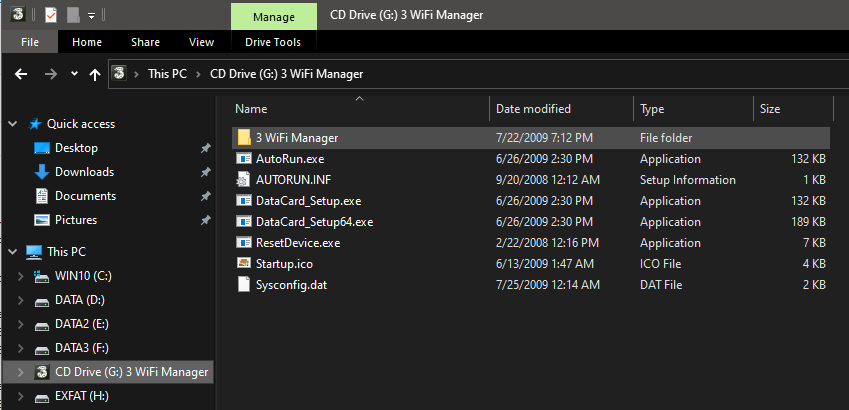Expand the DATA2 (E:) drive node
849x410 pixels.
[21, 324]
